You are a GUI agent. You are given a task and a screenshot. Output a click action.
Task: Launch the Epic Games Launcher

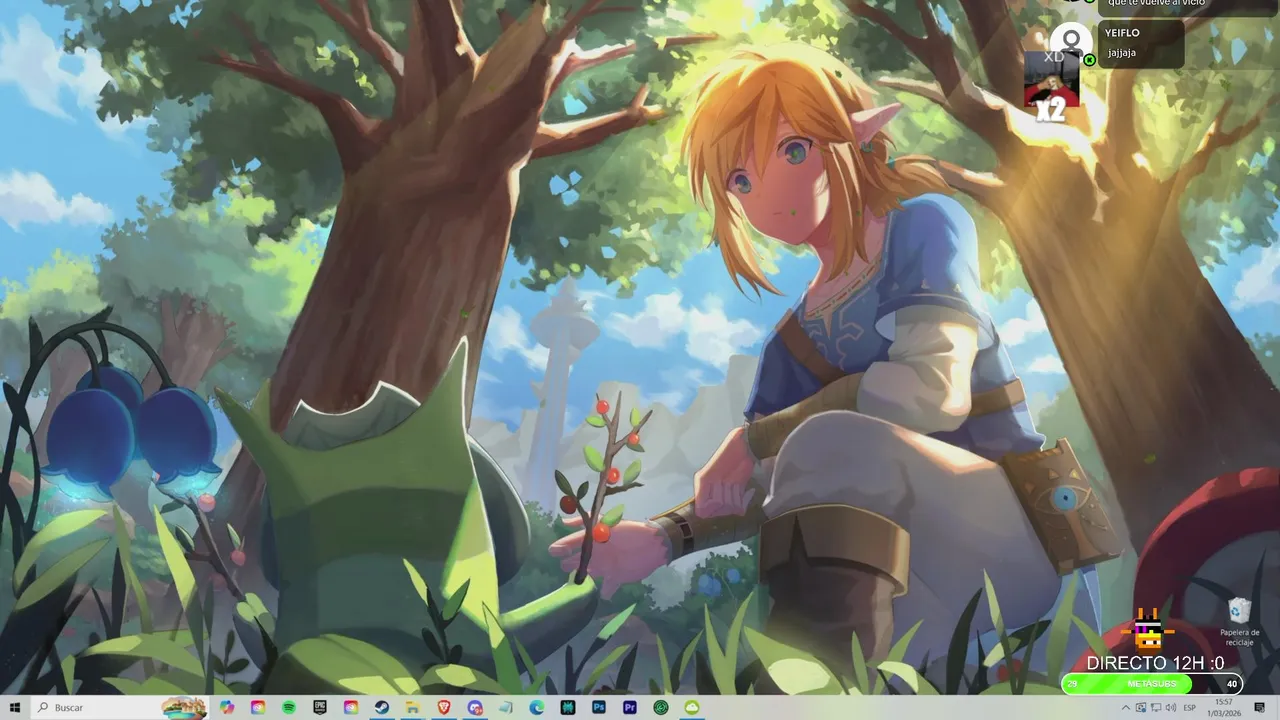(x=320, y=707)
